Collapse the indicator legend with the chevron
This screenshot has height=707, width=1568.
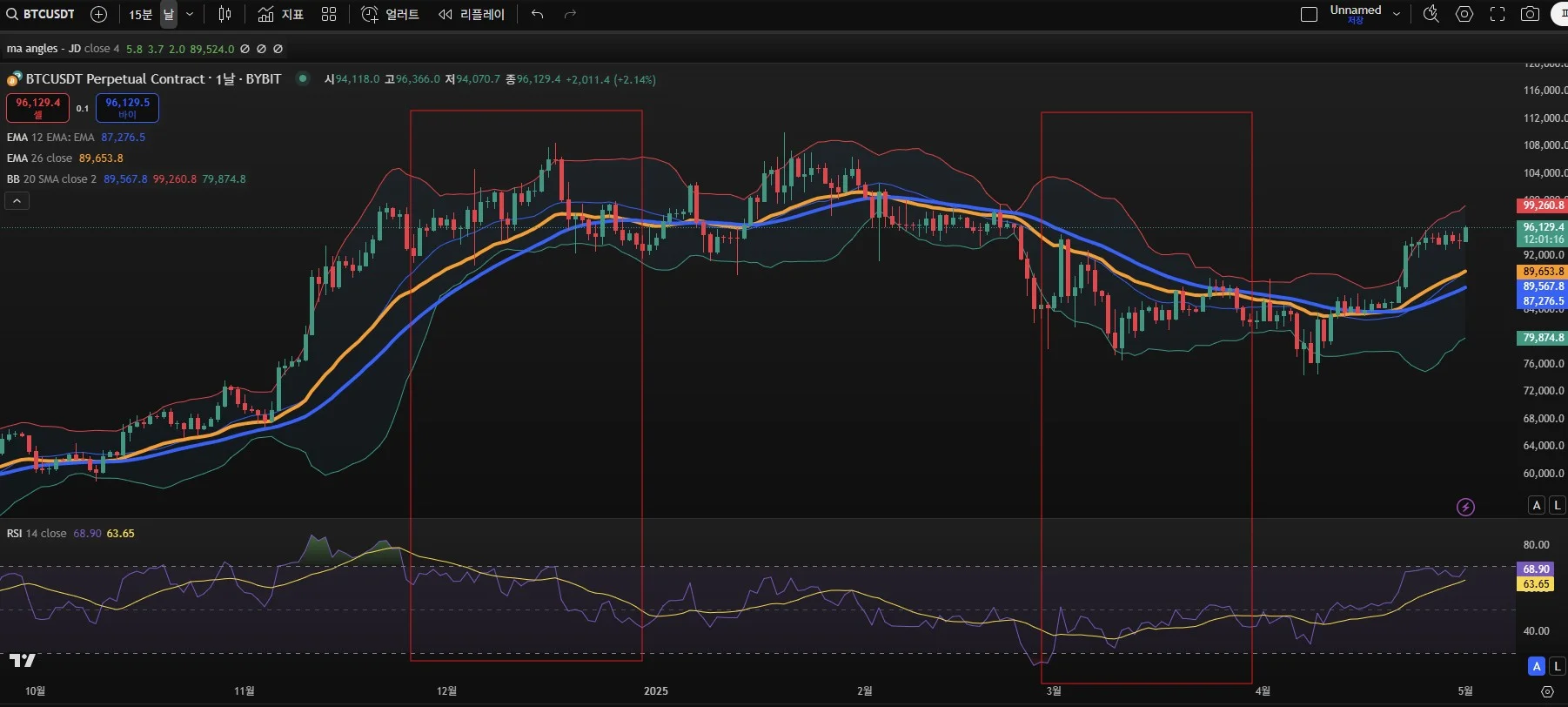coord(17,201)
